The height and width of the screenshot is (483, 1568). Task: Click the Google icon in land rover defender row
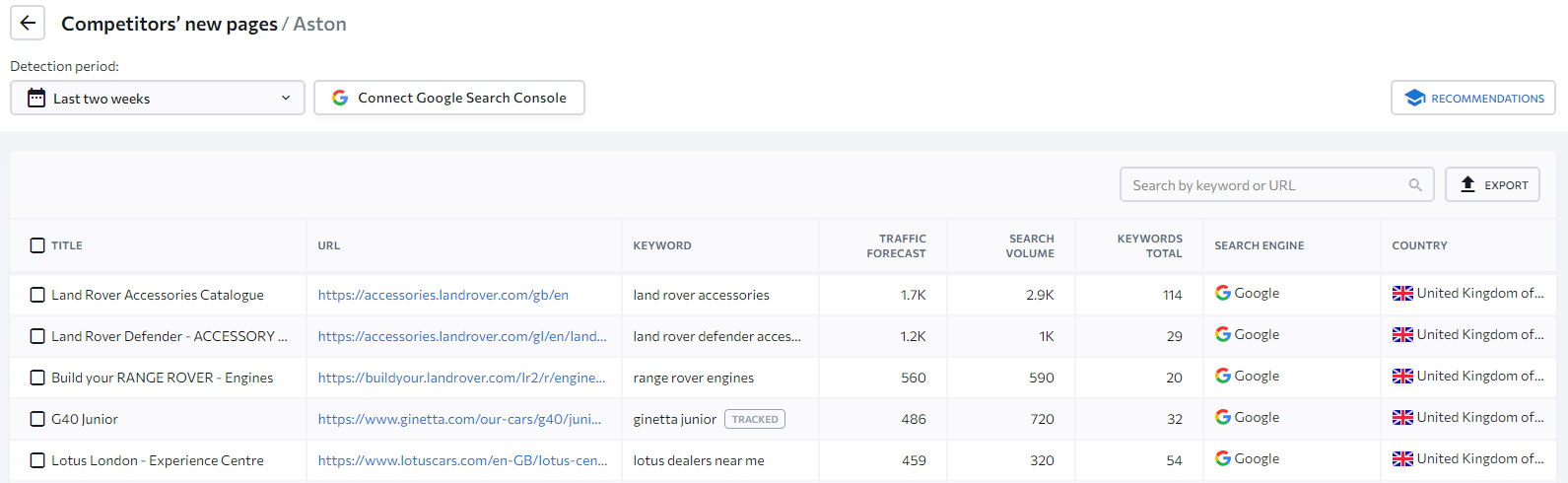click(1223, 334)
